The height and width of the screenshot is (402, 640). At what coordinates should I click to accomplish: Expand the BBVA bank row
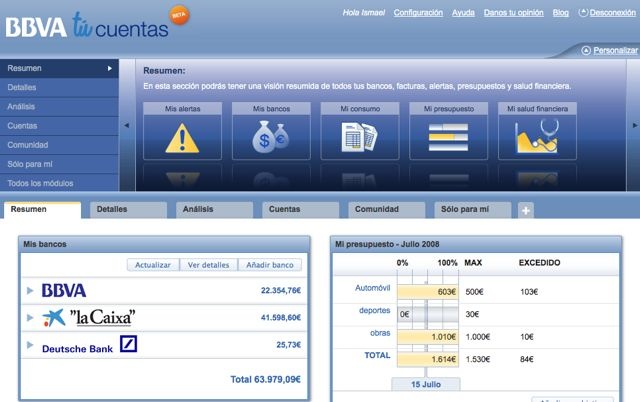pos(31,290)
